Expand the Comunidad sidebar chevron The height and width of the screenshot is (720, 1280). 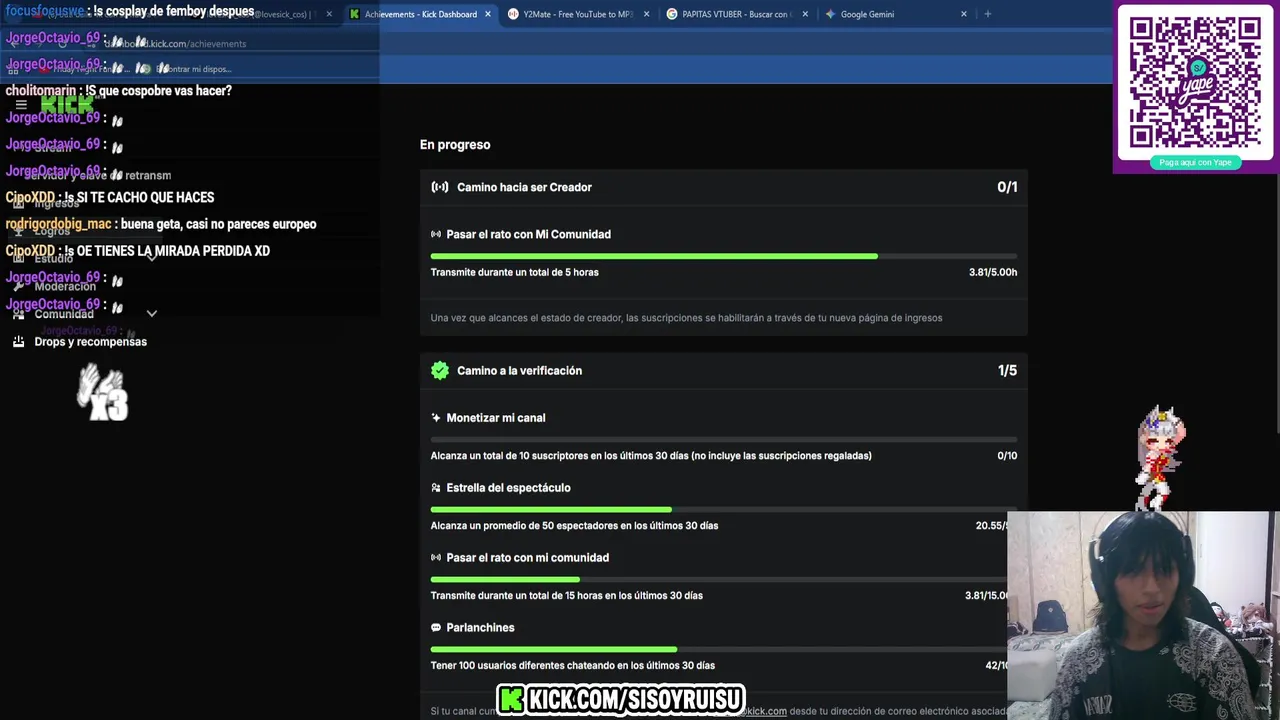tap(152, 314)
